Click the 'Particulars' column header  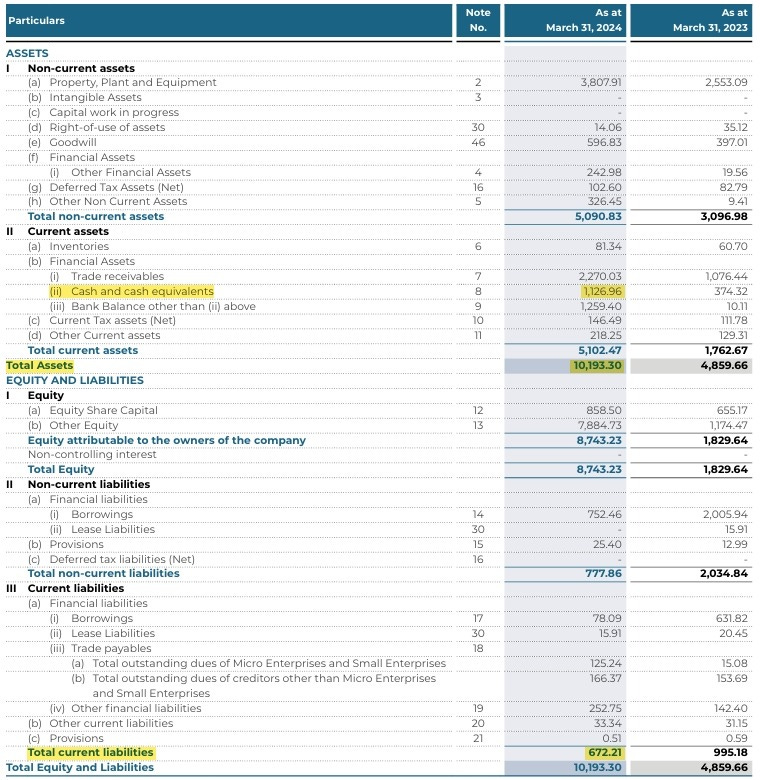click(229, 20)
